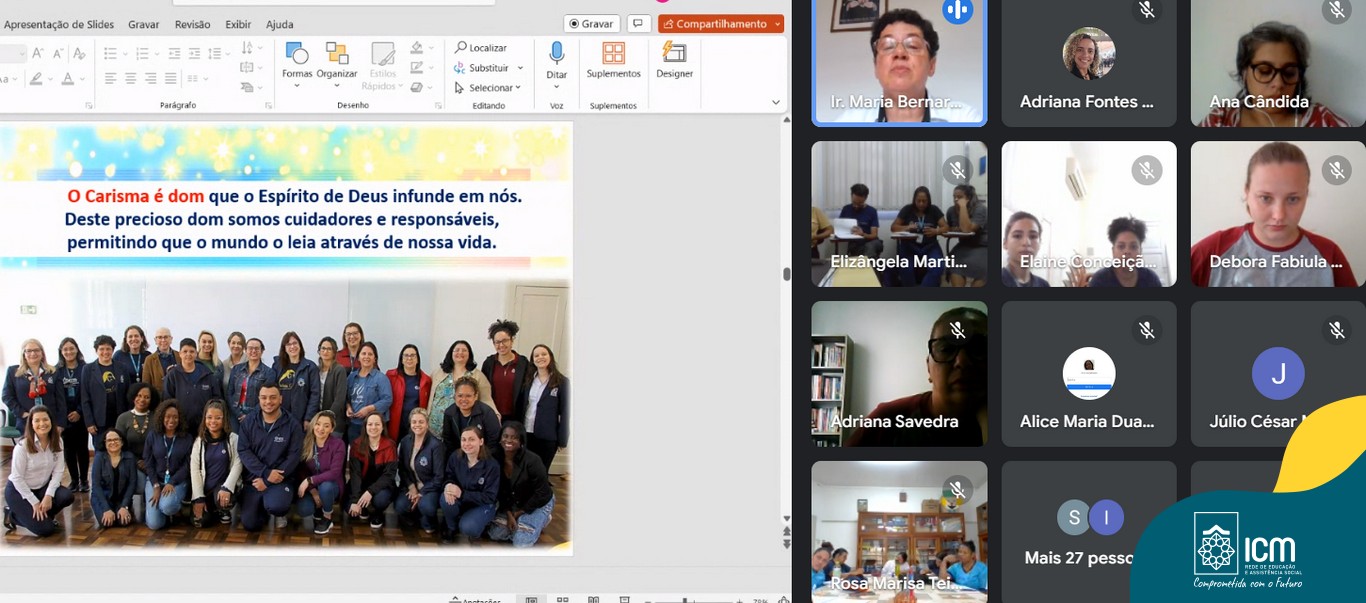Screen dimensions: 1366x603
Task: Toggle mute icon on Ana Cândida tile
Action: coord(1336,11)
